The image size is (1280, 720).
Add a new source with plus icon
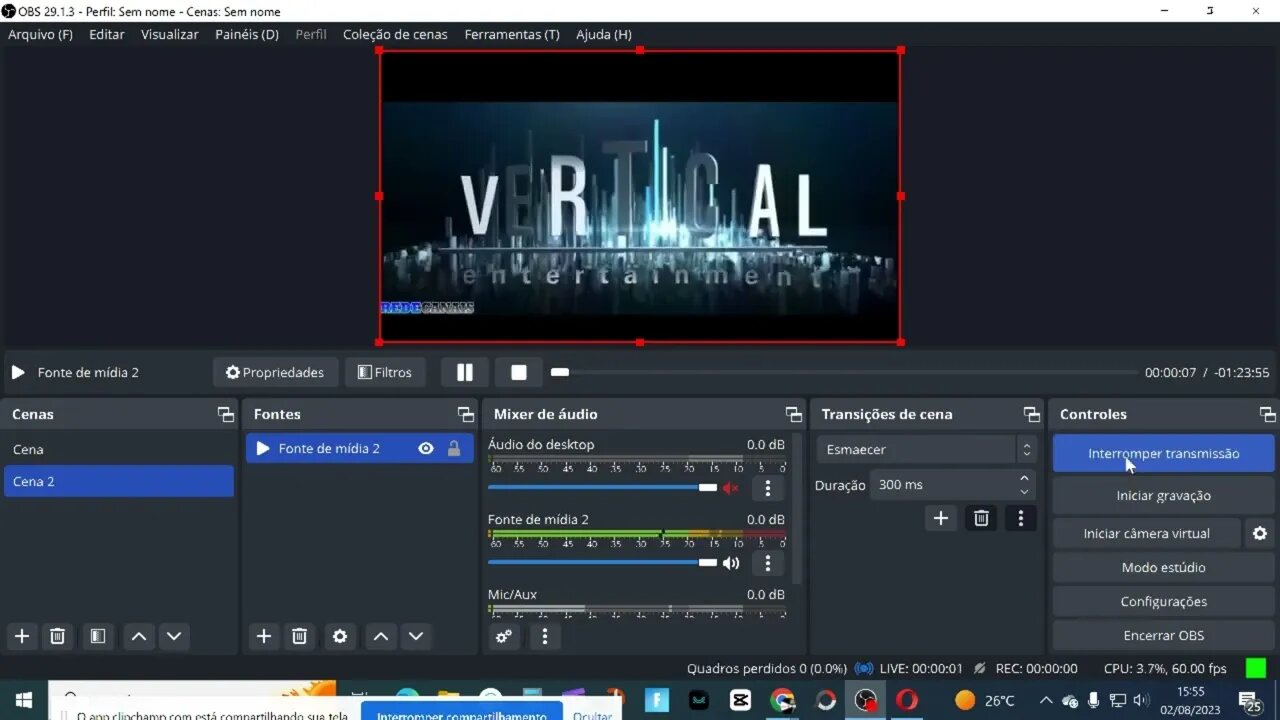[264, 636]
